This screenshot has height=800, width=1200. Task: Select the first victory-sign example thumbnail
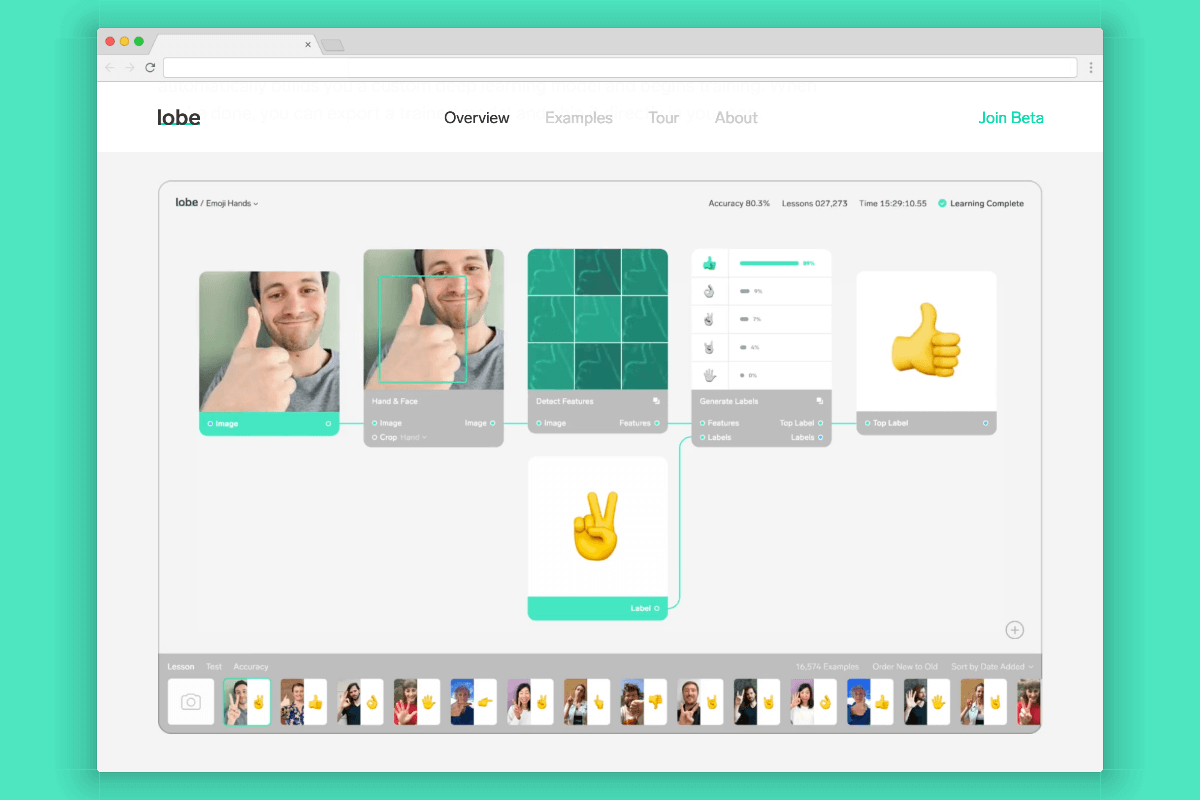tap(247, 701)
